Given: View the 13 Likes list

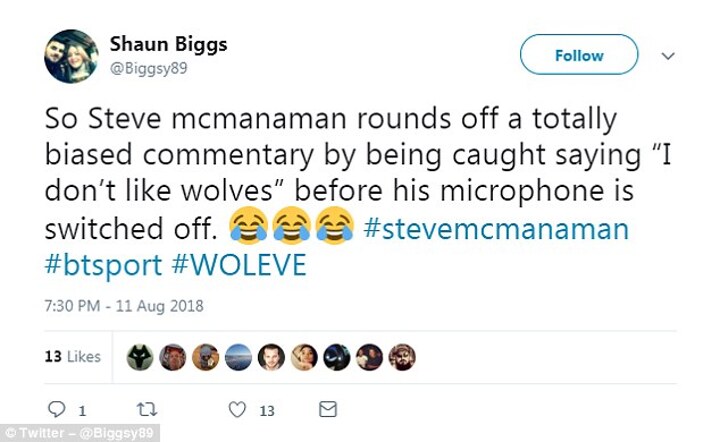Looking at the screenshot, I should click(73, 357).
